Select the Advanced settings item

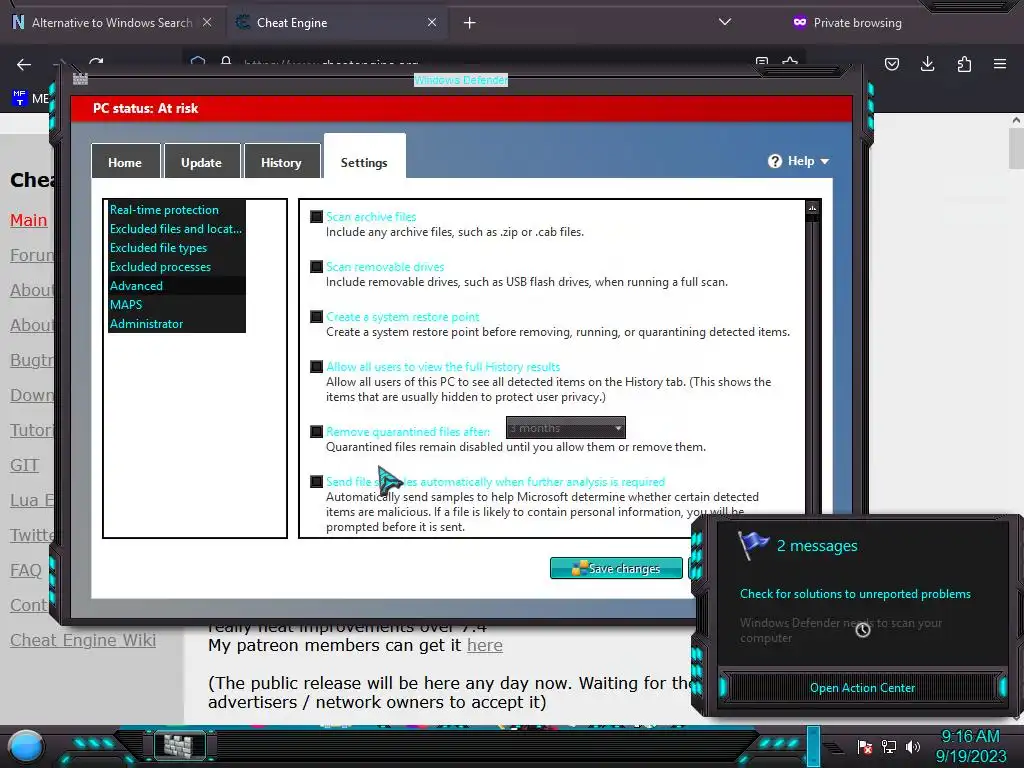pyautogui.click(x=177, y=285)
